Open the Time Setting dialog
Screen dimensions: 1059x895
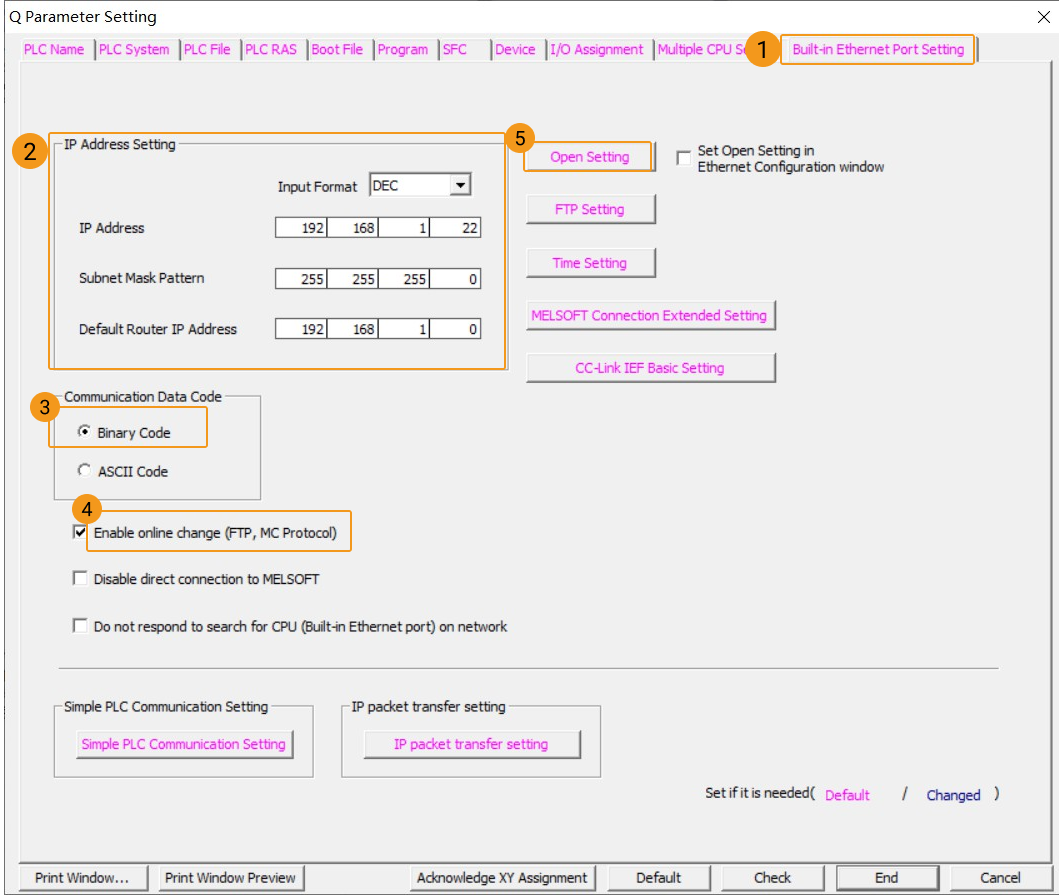[x=590, y=262]
